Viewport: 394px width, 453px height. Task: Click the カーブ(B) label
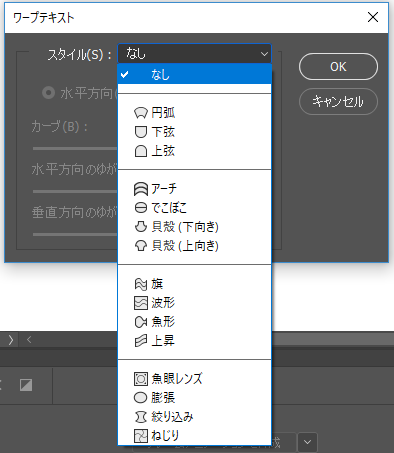(59, 127)
